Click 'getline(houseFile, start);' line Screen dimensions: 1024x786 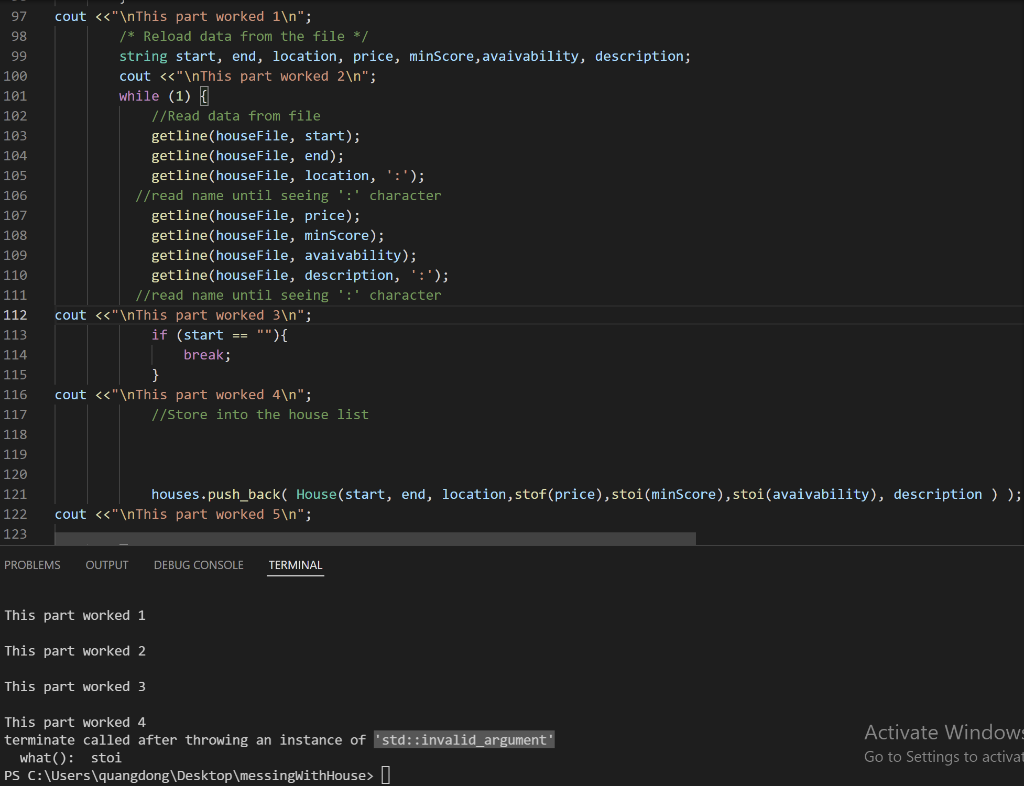pyautogui.click(x=255, y=136)
